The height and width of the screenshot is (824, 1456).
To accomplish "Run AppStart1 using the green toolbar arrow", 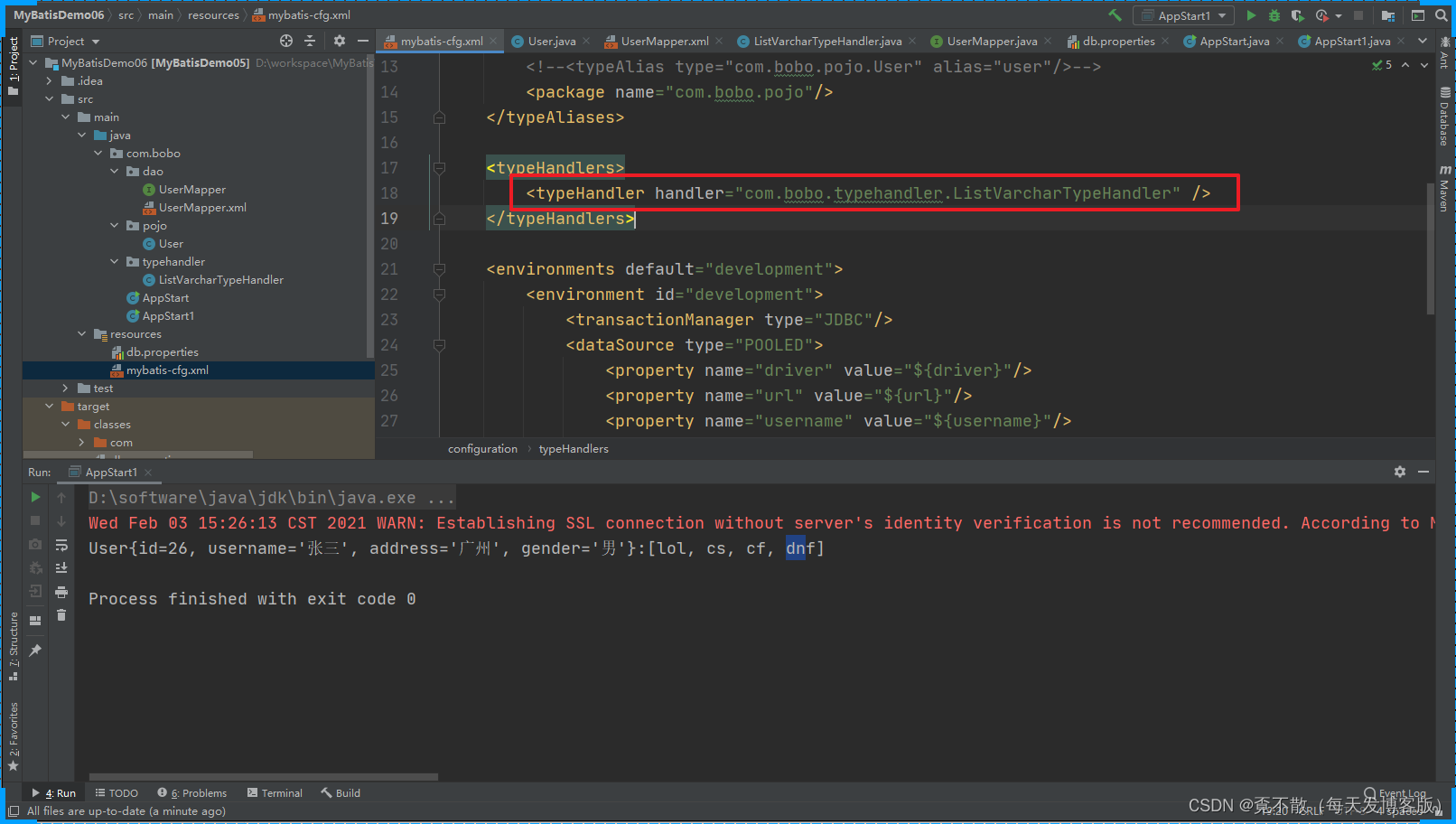I will coord(1252,15).
